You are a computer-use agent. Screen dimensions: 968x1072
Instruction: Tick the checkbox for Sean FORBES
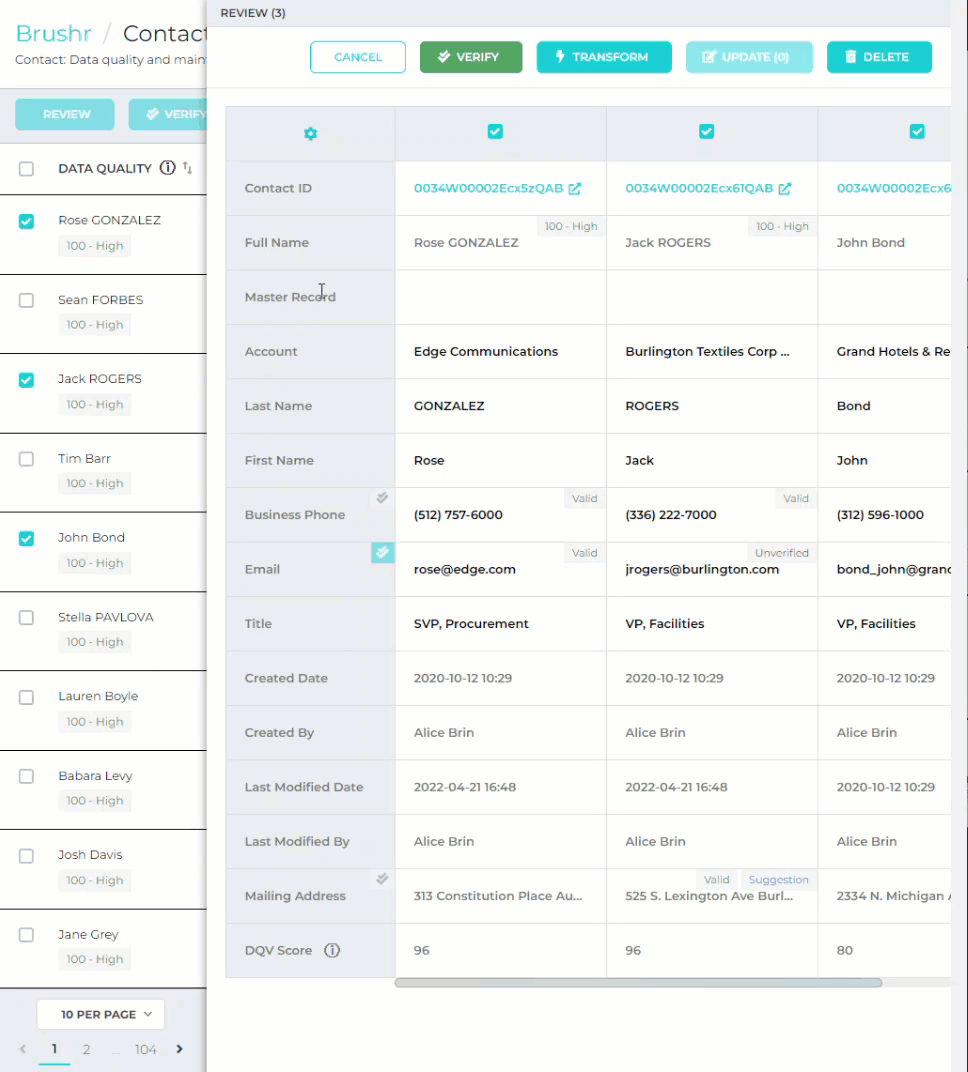[x=27, y=300]
